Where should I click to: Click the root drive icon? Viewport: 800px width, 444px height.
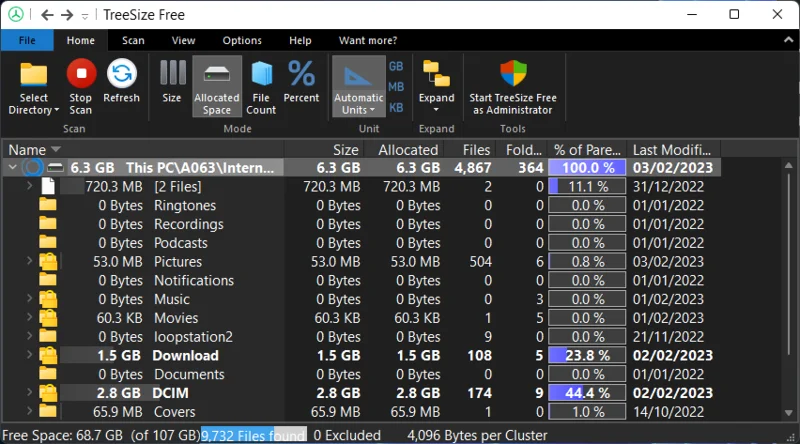[x=55, y=167]
